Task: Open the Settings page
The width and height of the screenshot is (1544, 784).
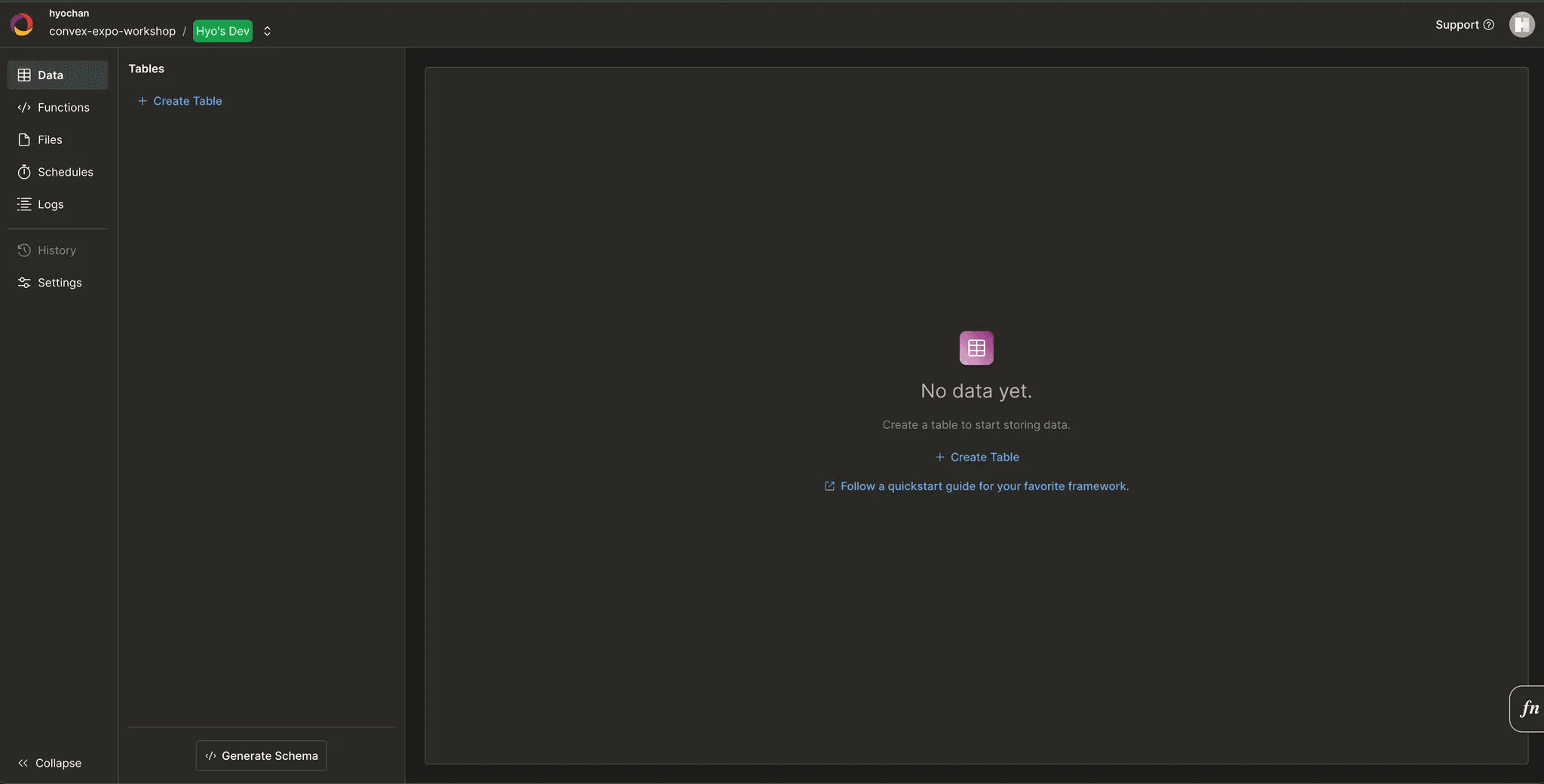Action: point(60,283)
